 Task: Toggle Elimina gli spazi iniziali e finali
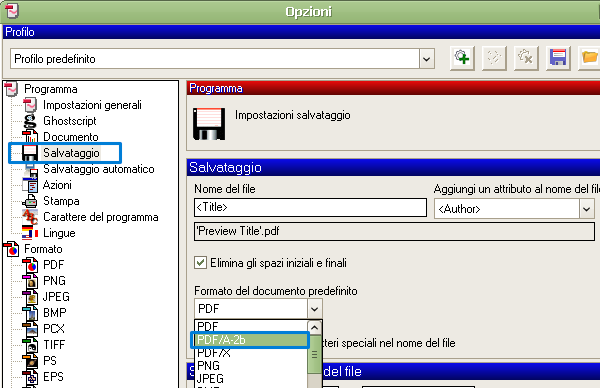(x=201, y=263)
